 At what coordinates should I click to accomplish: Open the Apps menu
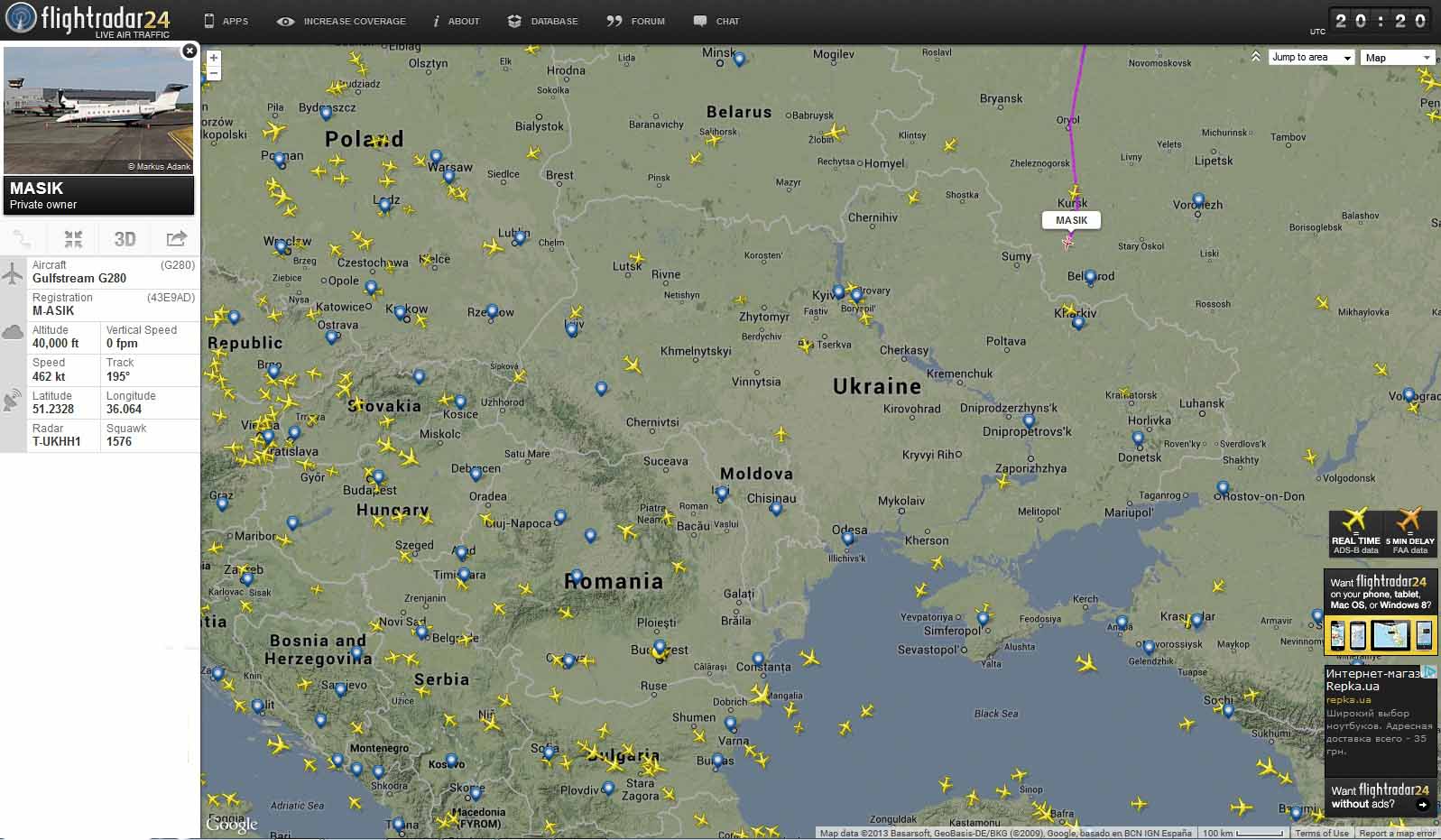(226, 21)
